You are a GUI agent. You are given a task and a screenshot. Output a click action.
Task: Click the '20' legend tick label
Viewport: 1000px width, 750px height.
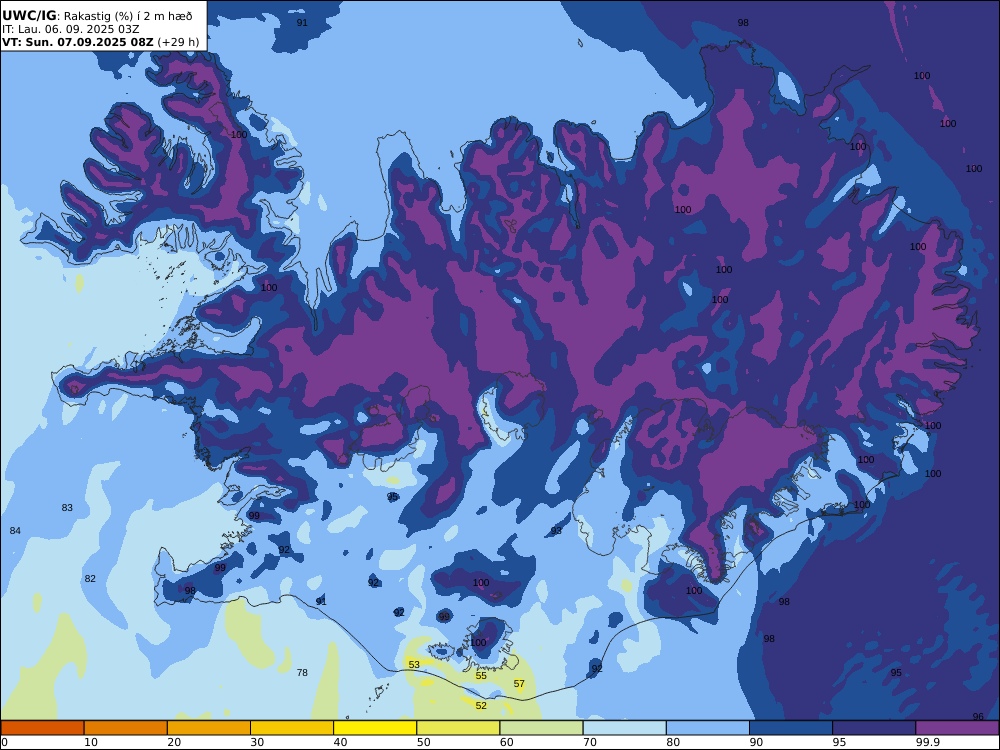(x=174, y=742)
